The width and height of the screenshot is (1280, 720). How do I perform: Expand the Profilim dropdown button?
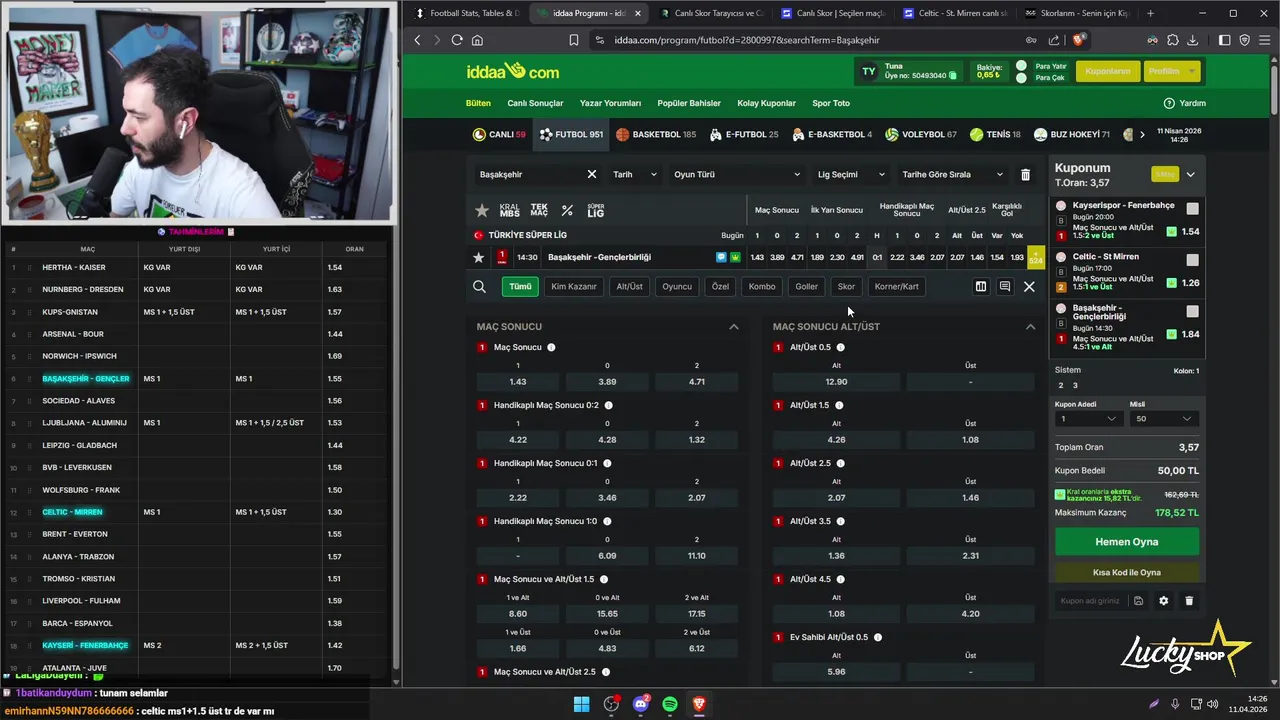tap(1172, 71)
